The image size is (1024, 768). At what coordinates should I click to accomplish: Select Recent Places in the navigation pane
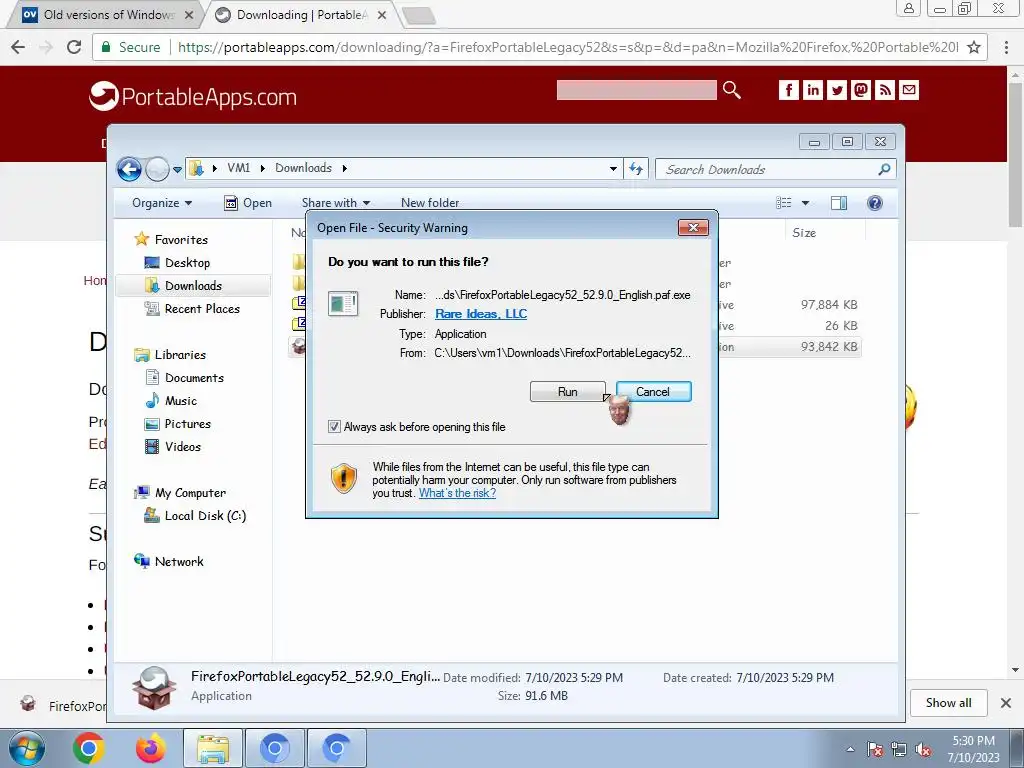coord(202,309)
